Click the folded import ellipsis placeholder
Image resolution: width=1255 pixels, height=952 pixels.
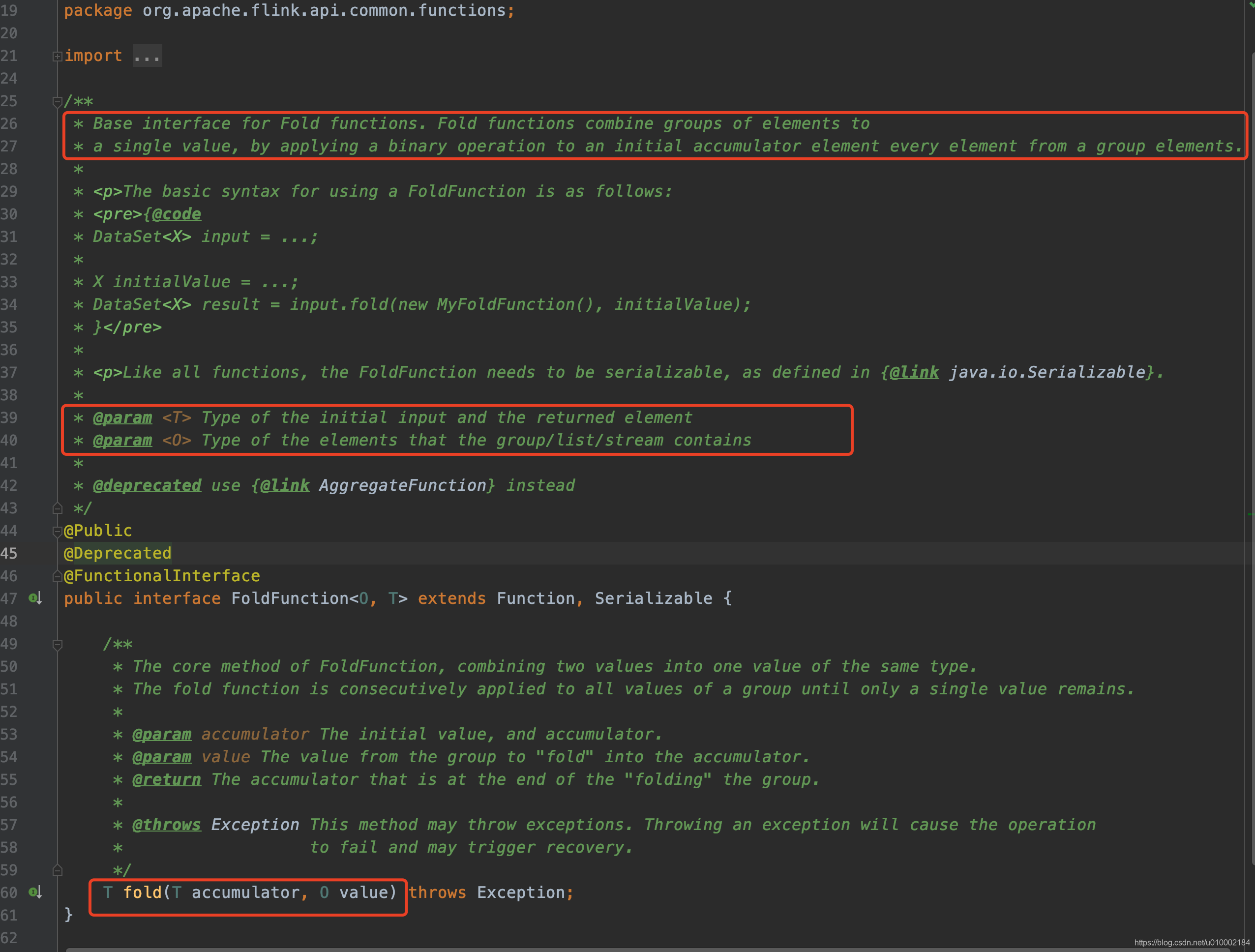pyautogui.click(x=147, y=56)
